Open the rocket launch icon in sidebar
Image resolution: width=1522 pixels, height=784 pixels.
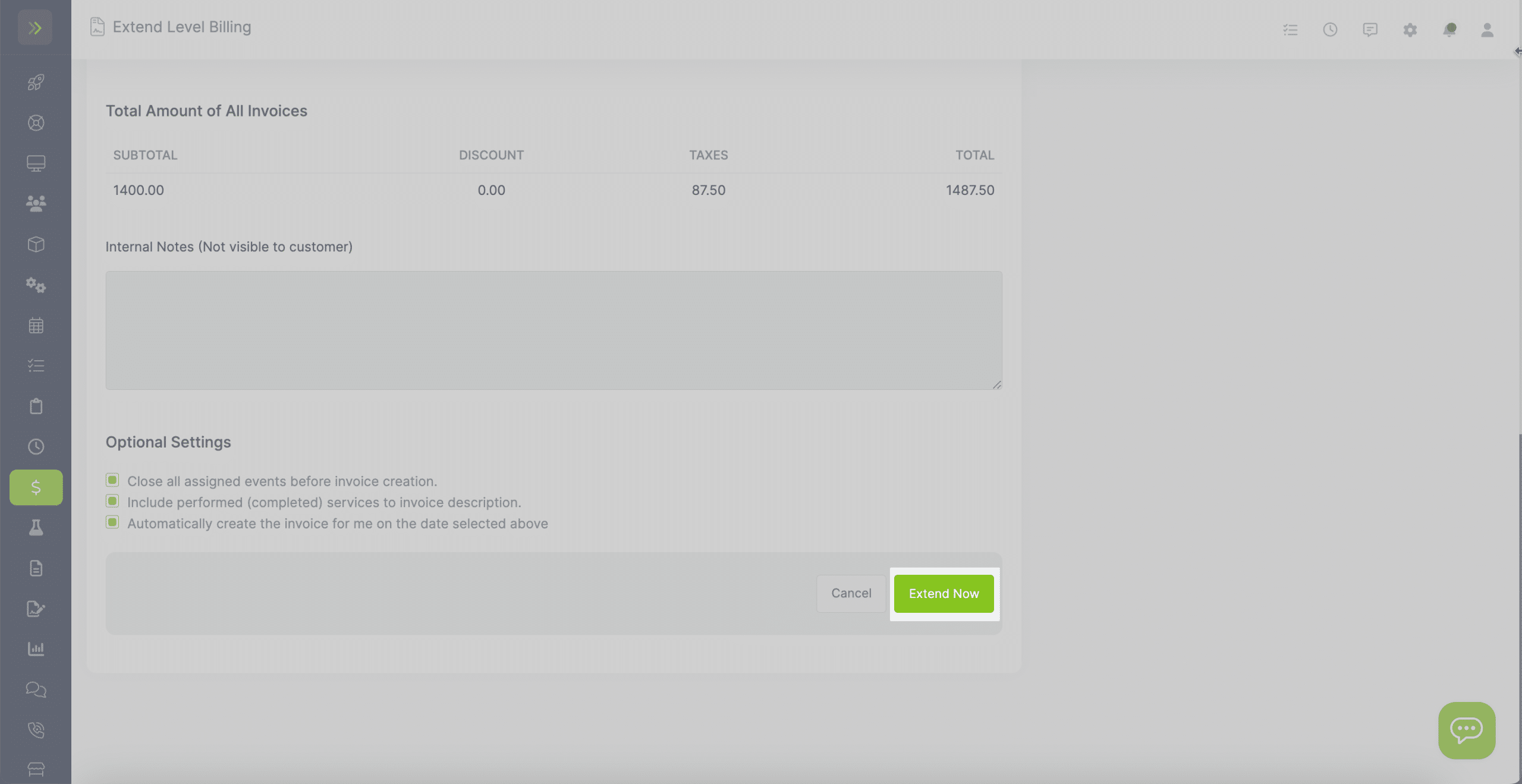point(36,82)
